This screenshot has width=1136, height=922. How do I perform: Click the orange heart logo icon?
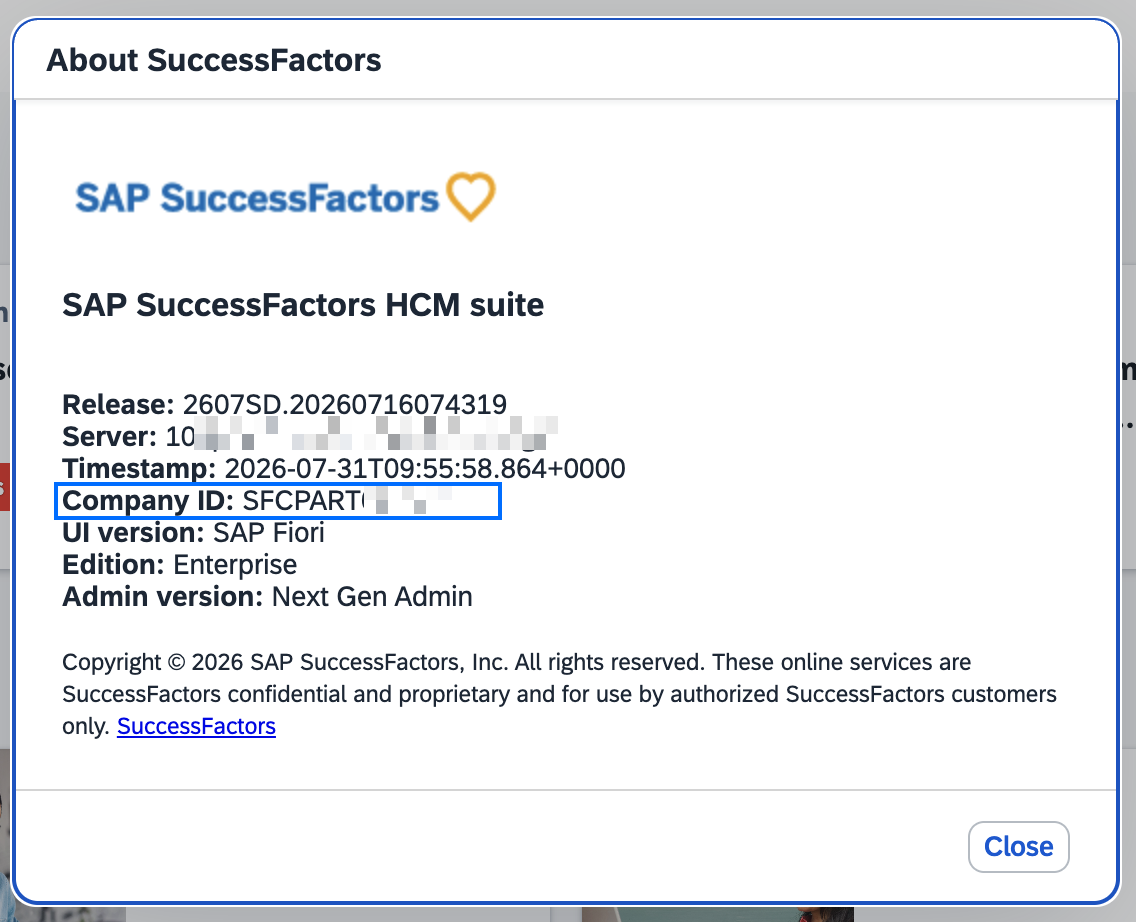point(471,196)
